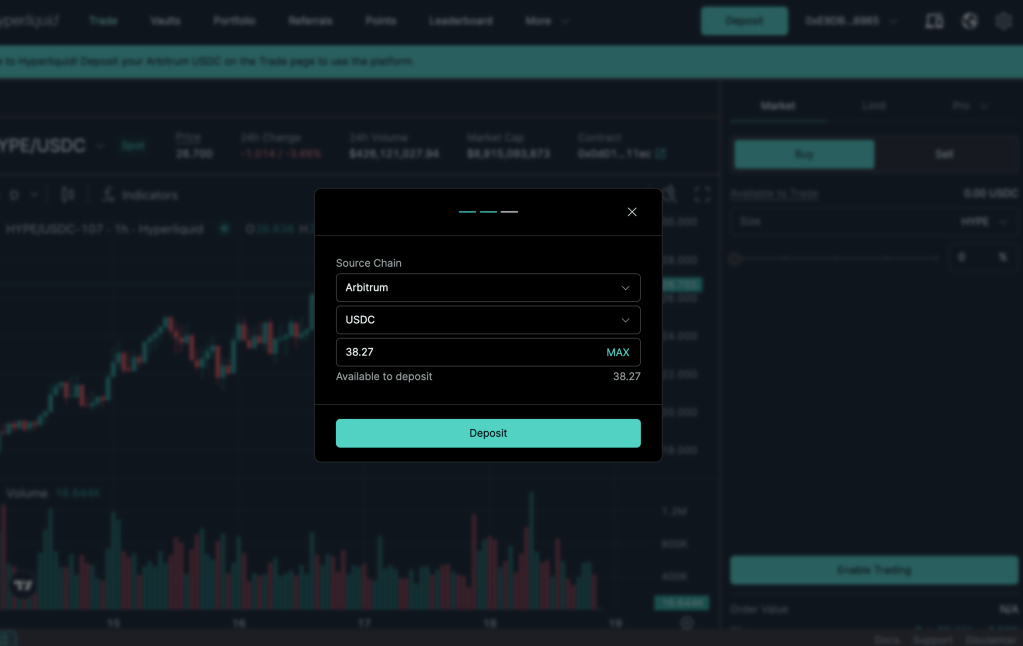Open the settings gear icon

click(x=1003, y=21)
